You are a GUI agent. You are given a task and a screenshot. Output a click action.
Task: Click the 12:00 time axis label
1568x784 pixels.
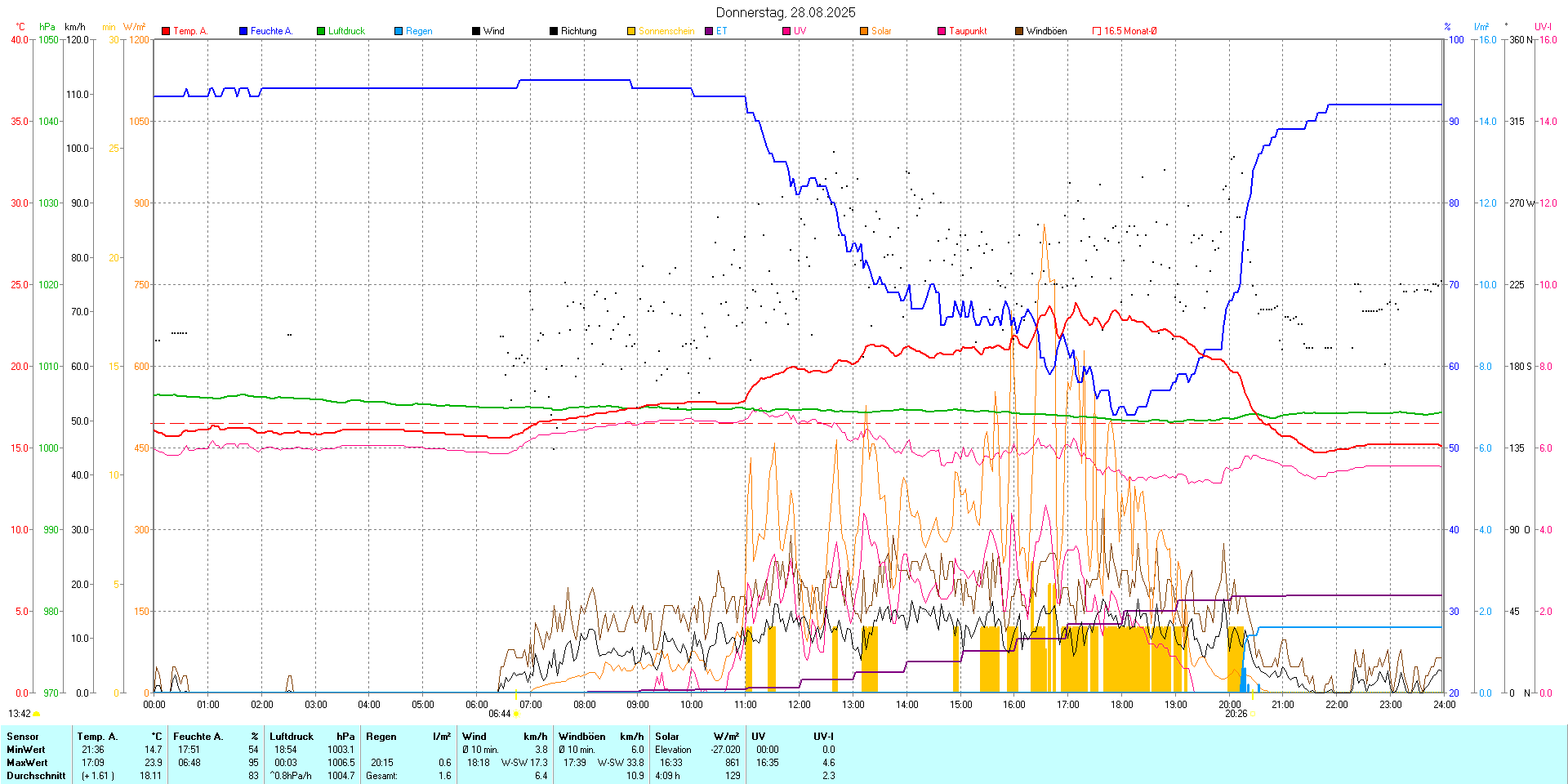[799, 705]
